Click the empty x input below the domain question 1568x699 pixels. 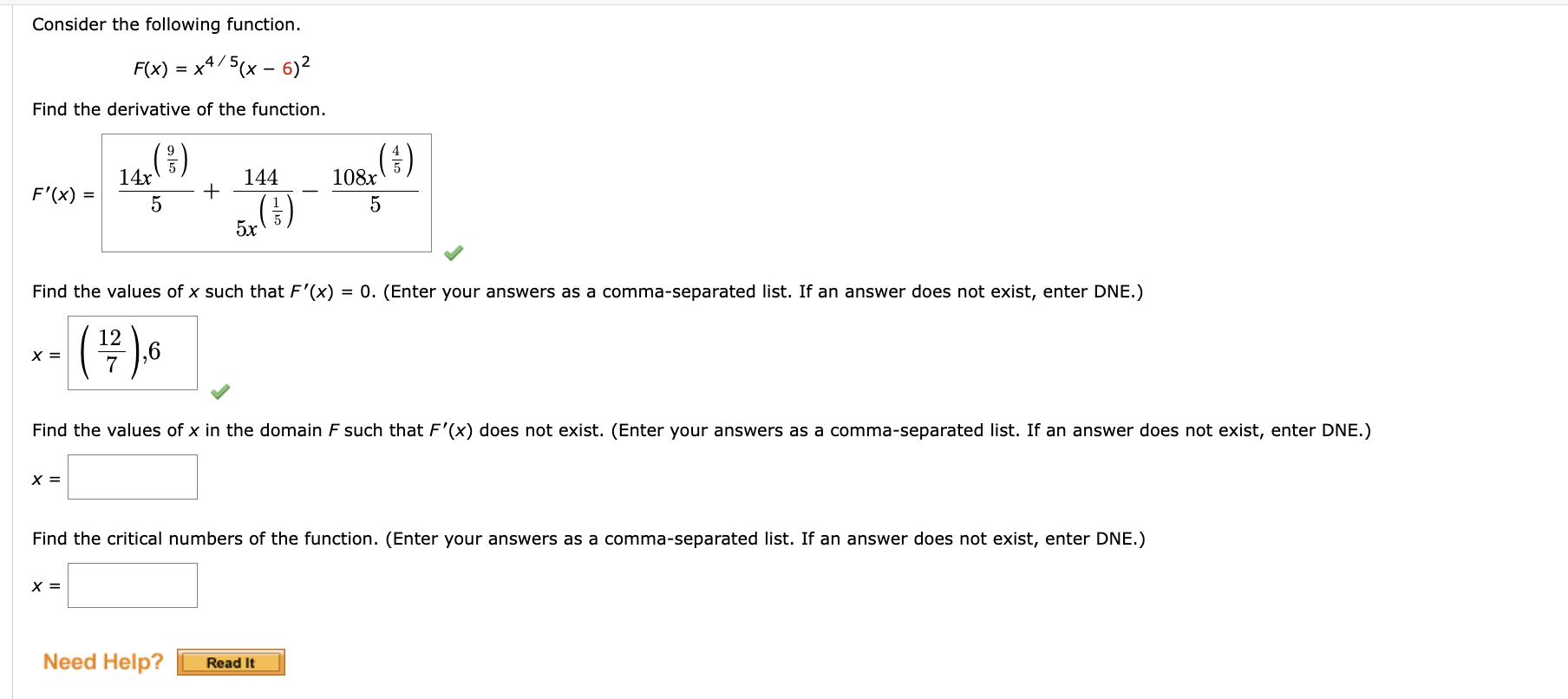(x=132, y=476)
